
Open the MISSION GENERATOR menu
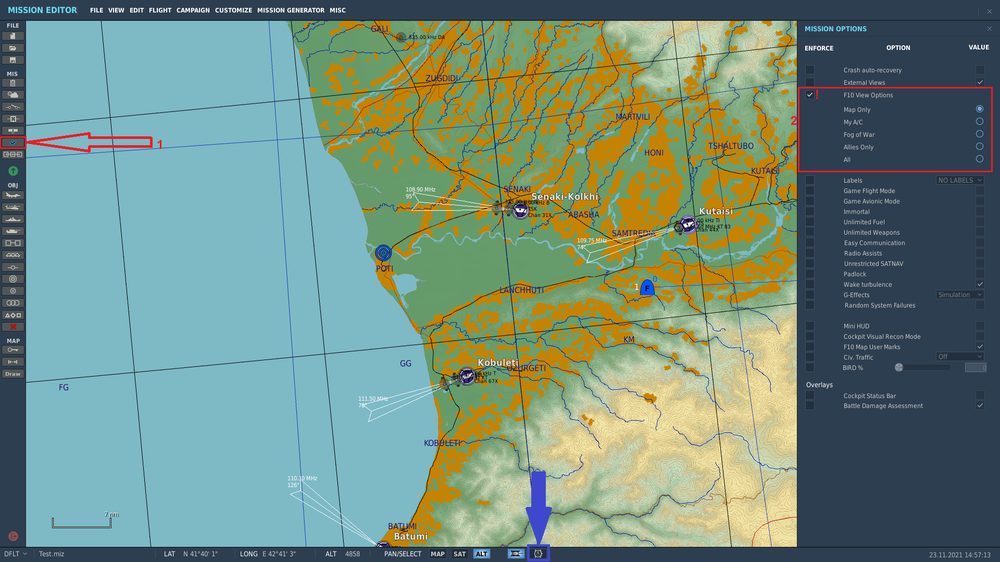click(291, 10)
